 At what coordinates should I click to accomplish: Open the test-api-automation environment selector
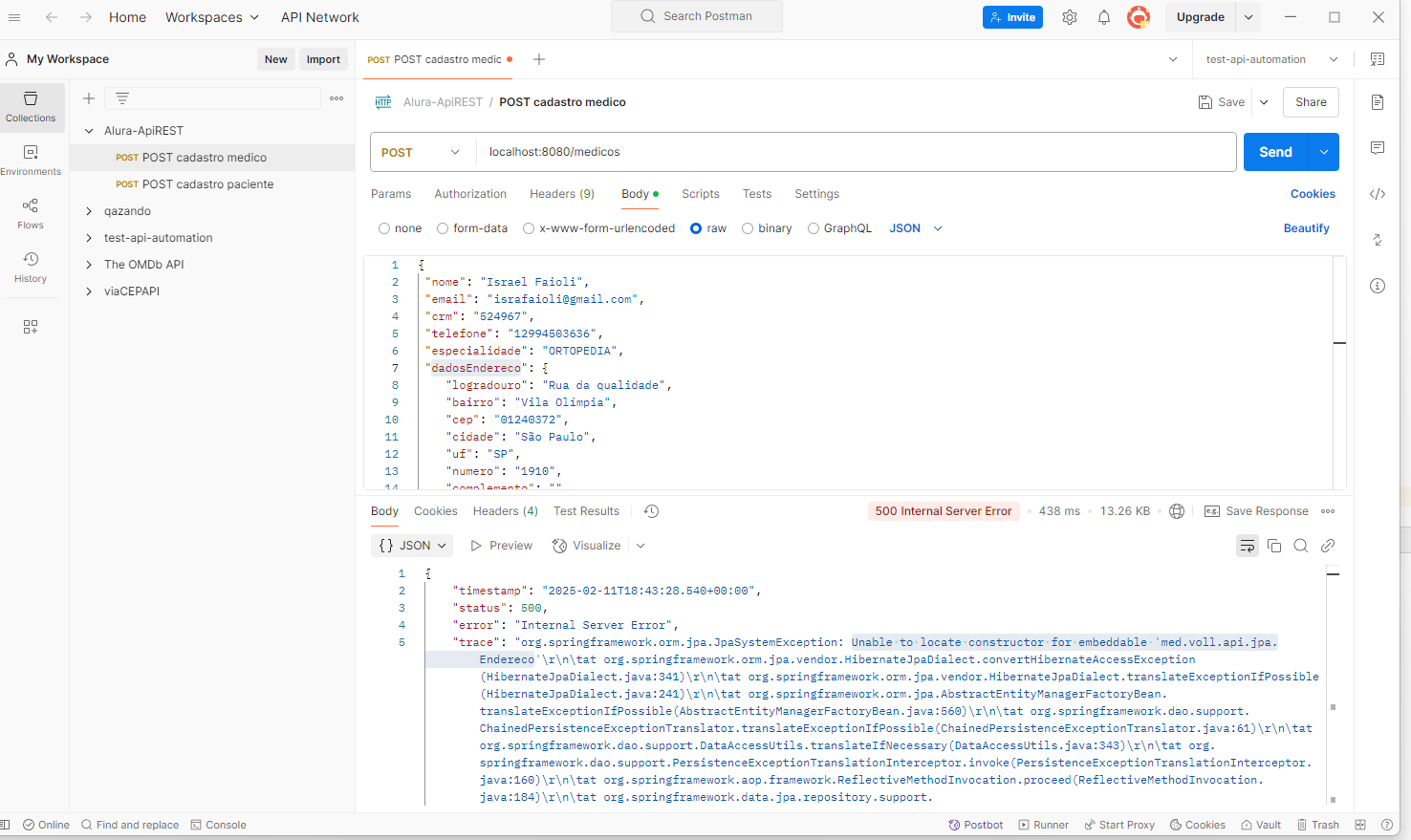pos(1271,59)
